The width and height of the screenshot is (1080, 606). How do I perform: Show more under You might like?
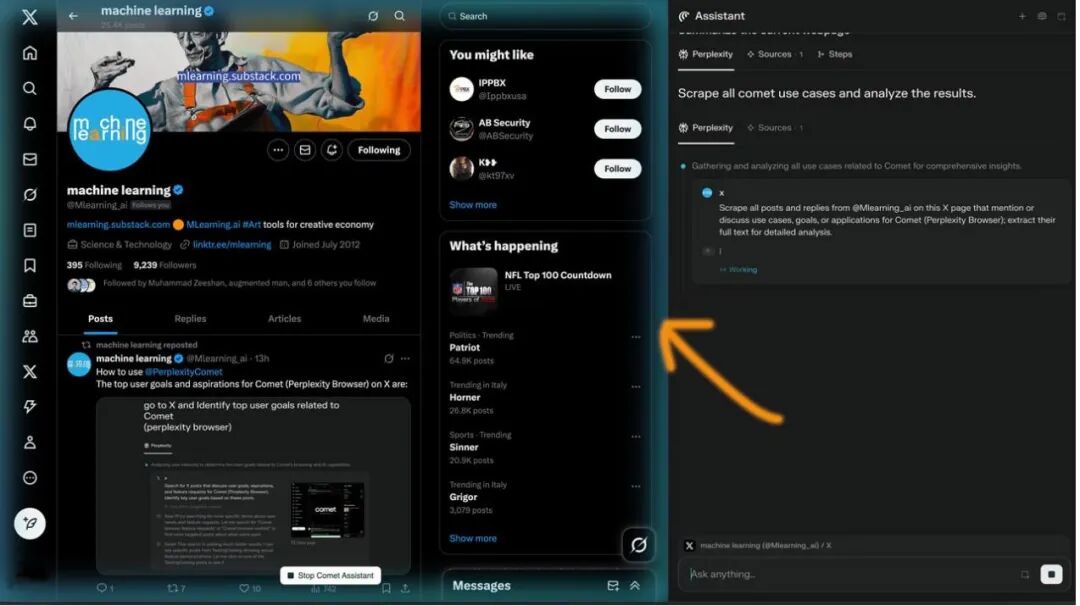coord(472,205)
